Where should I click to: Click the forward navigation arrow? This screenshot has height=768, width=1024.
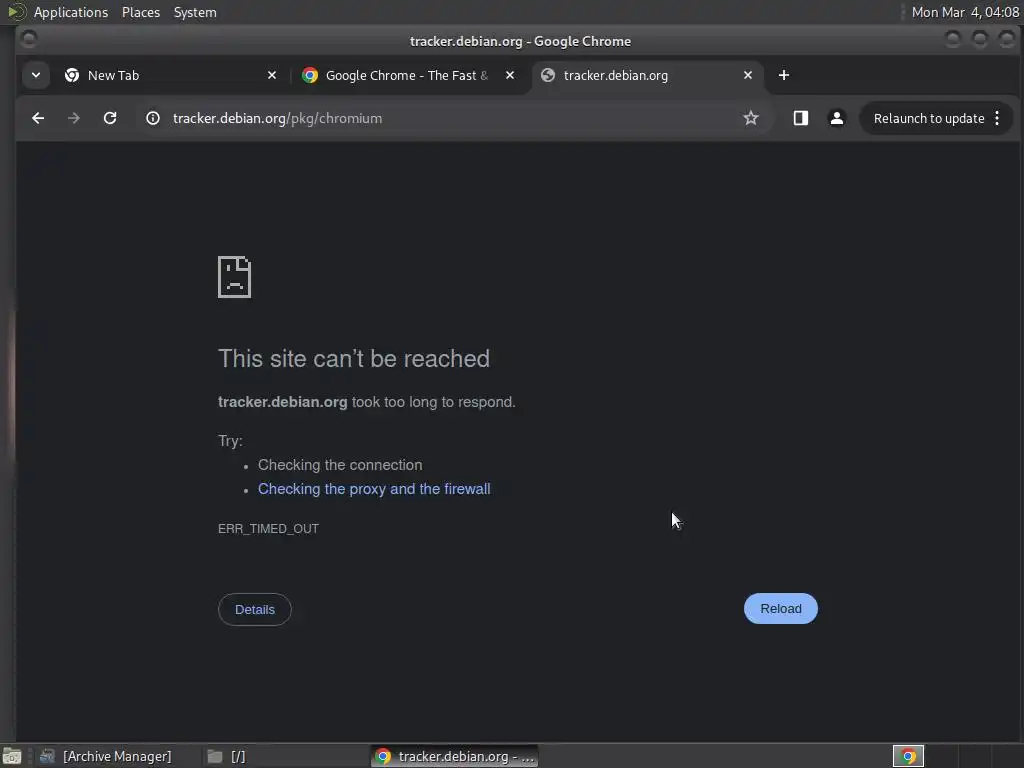[74, 118]
